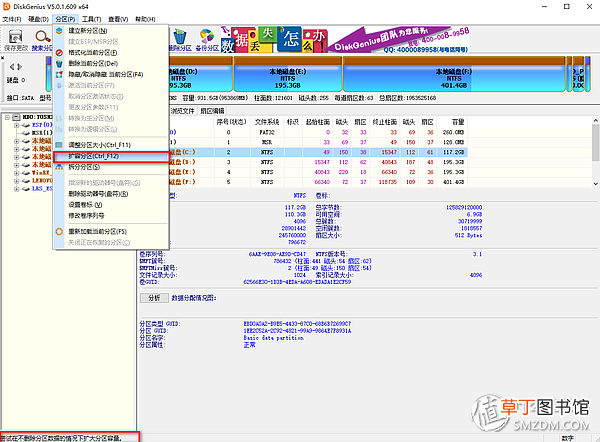This screenshot has height=442, width=600.
Task: Select 扩容分区(Ctrl_F12) menu entry
Action: coord(111,156)
